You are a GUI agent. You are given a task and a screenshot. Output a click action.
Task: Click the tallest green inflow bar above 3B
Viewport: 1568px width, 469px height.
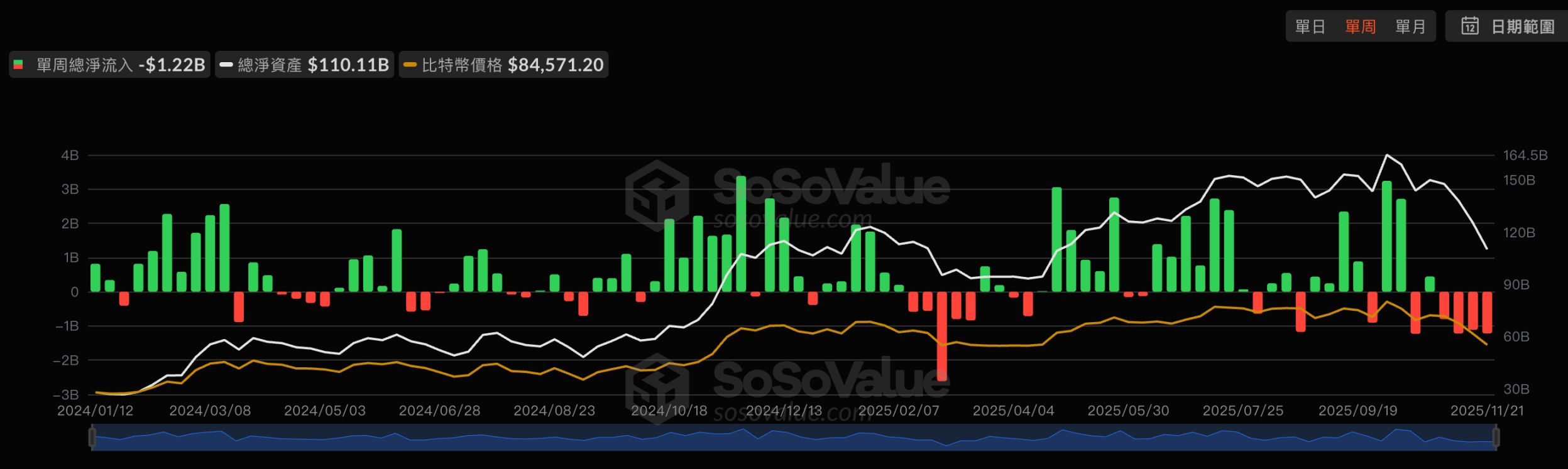[741, 234]
